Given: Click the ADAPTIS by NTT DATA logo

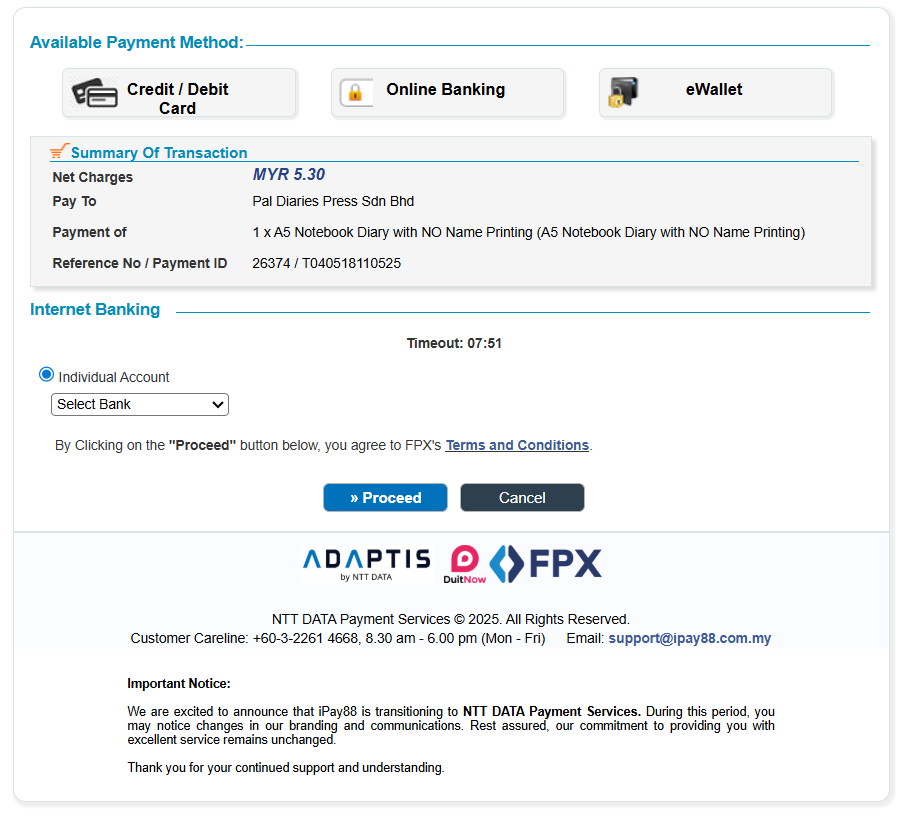Looking at the screenshot, I should pyautogui.click(x=367, y=564).
